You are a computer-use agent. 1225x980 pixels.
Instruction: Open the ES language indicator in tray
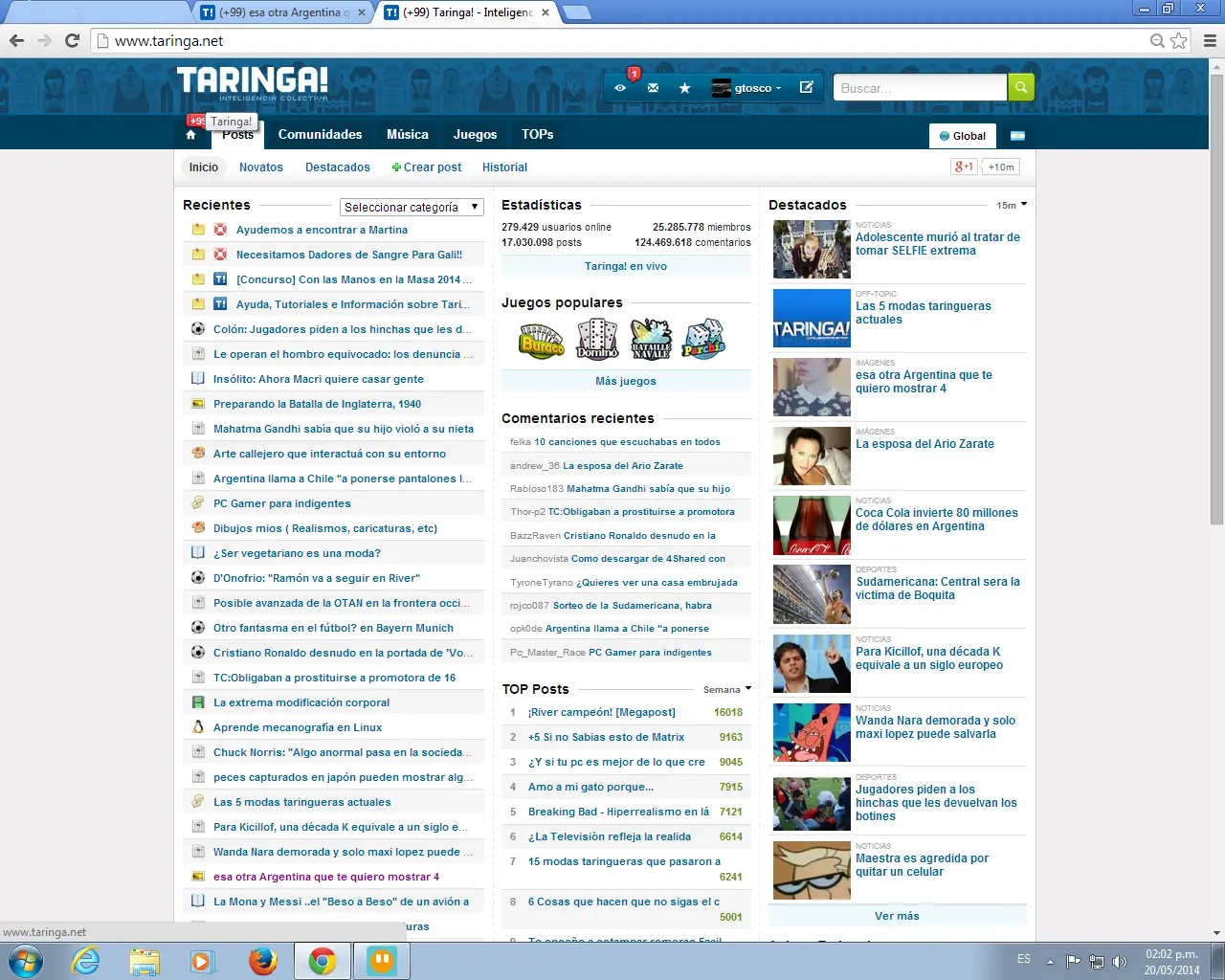tap(1024, 959)
